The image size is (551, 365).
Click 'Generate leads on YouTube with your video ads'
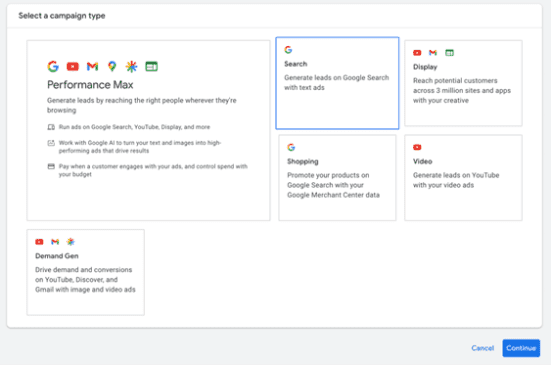pos(456,180)
